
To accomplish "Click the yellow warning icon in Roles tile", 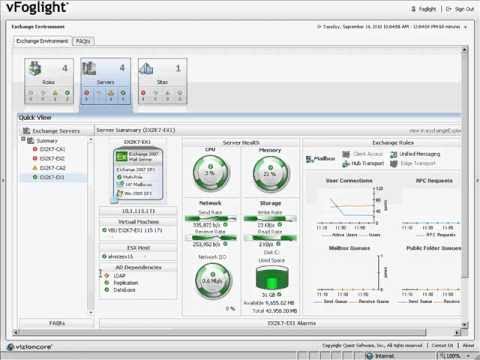I will [55, 93].
